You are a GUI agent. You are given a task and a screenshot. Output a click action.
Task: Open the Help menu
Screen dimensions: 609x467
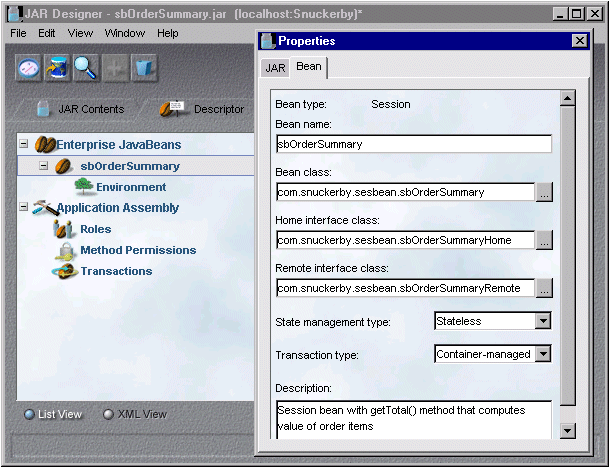tap(168, 33)
